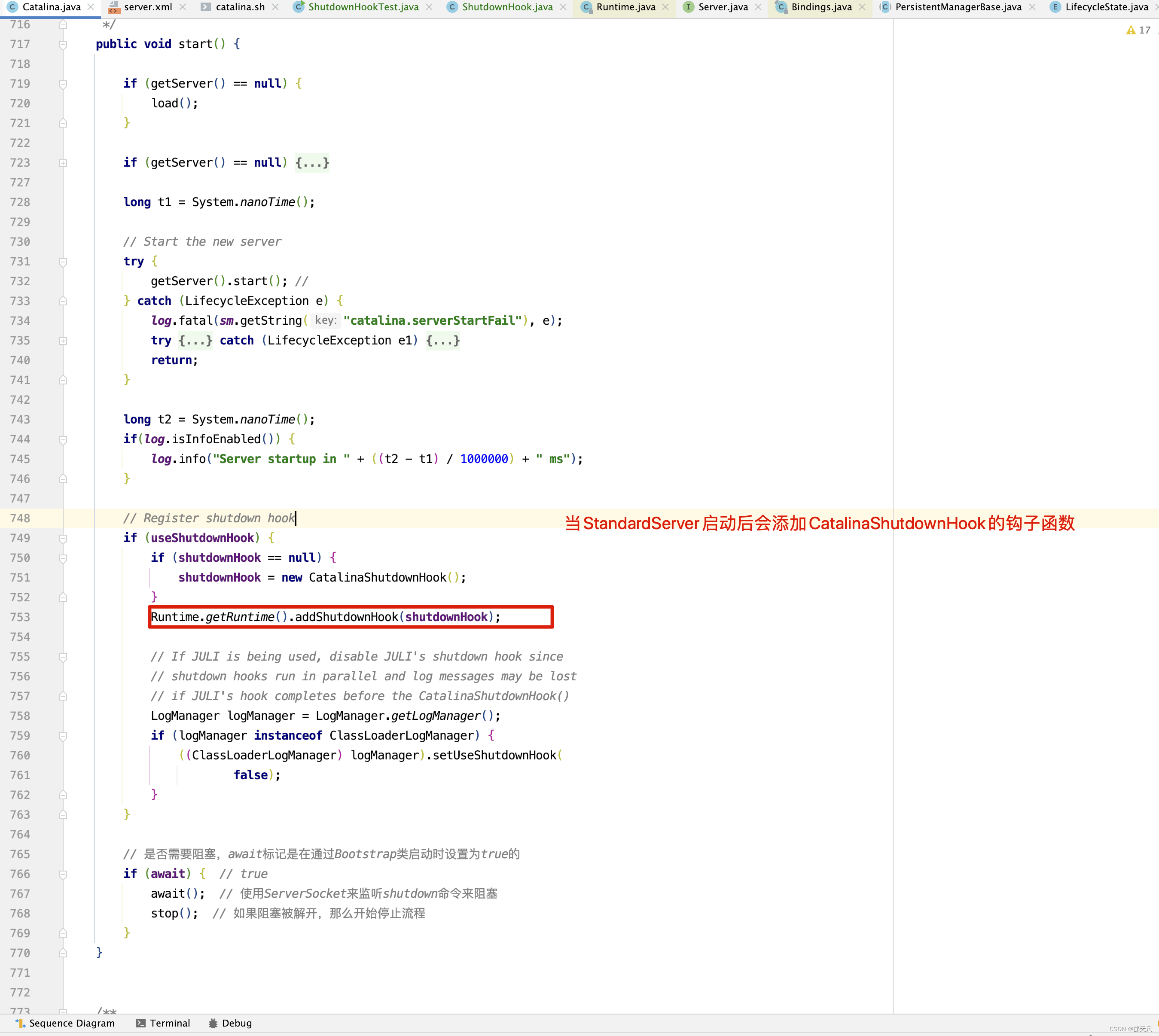Viewport: 1159px width, 1036px height.
Task: Click the getLogManager call on line 758
Action: point(436,716)
